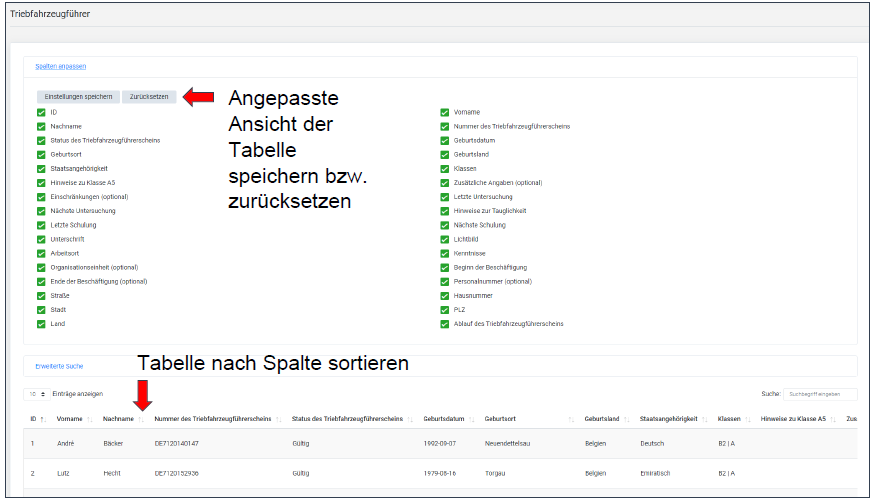
Task: Click sort arrows next to ID header
Action: [44, 419]
